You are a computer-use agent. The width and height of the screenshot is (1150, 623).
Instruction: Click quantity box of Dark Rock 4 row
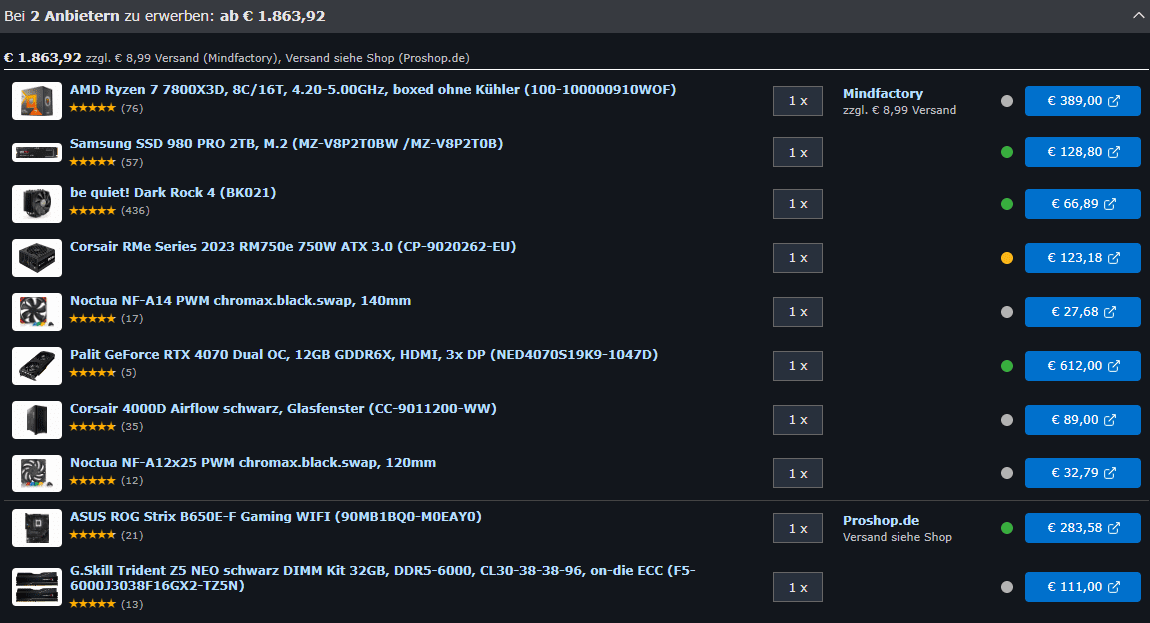coord(798,204)
